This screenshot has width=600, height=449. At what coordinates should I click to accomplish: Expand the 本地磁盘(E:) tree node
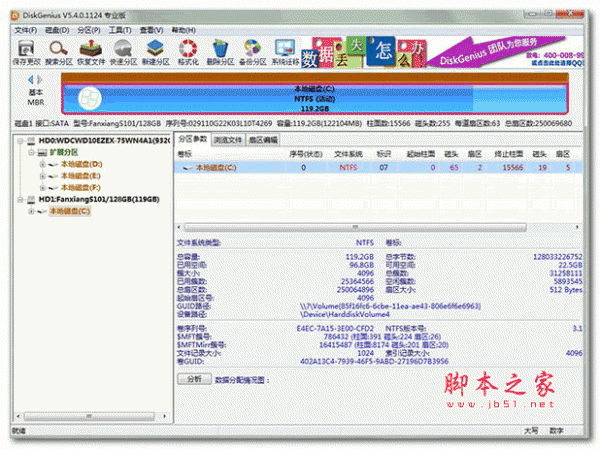[42, 176]
